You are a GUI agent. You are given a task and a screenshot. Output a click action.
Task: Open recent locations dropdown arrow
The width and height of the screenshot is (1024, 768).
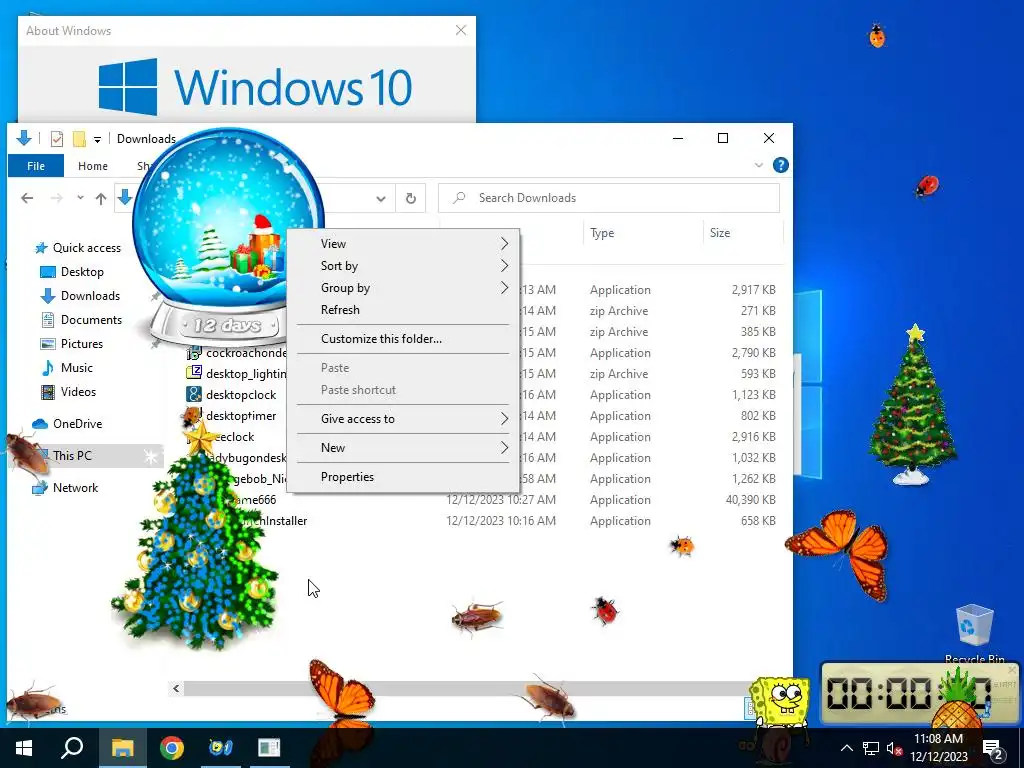(x=80, y=198)
